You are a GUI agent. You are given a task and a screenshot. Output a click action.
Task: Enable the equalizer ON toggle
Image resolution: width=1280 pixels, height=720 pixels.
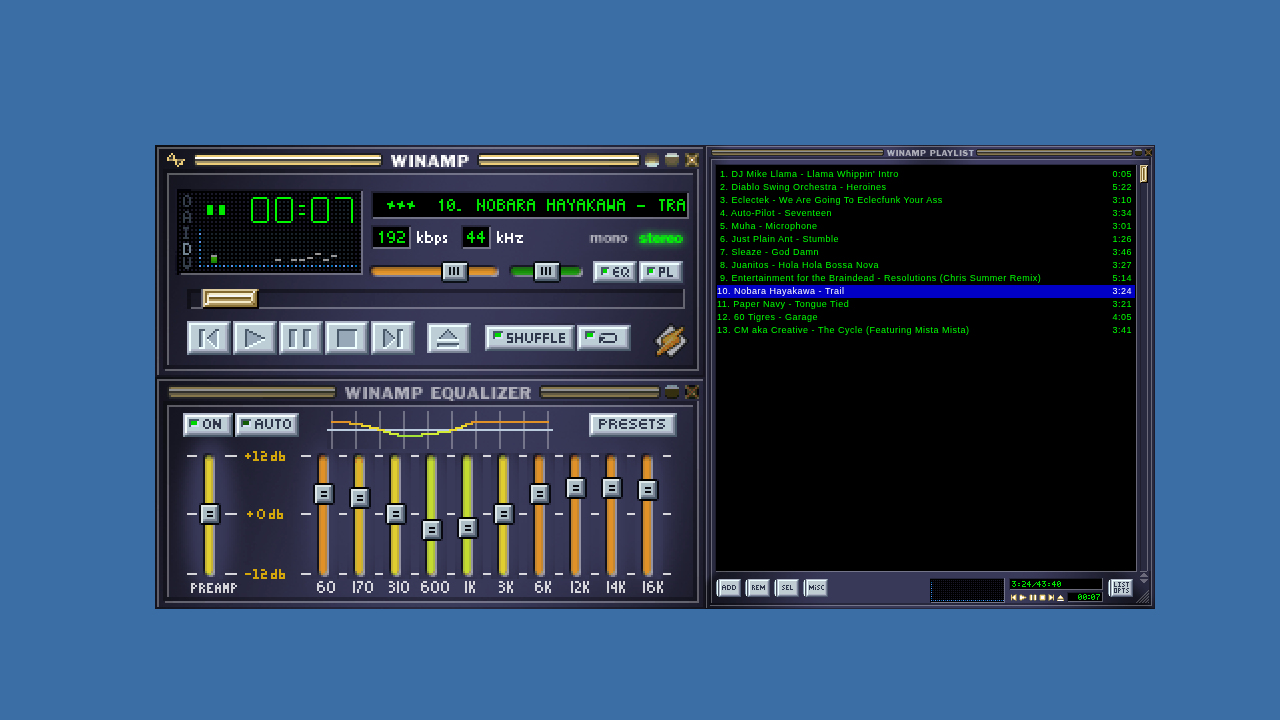coord(206,424)
